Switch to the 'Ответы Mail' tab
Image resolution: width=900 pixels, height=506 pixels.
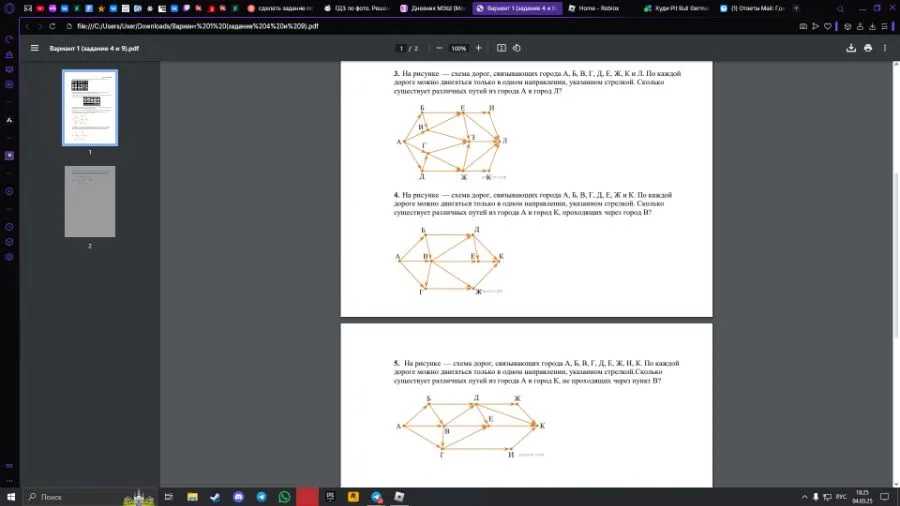(752, 9)
